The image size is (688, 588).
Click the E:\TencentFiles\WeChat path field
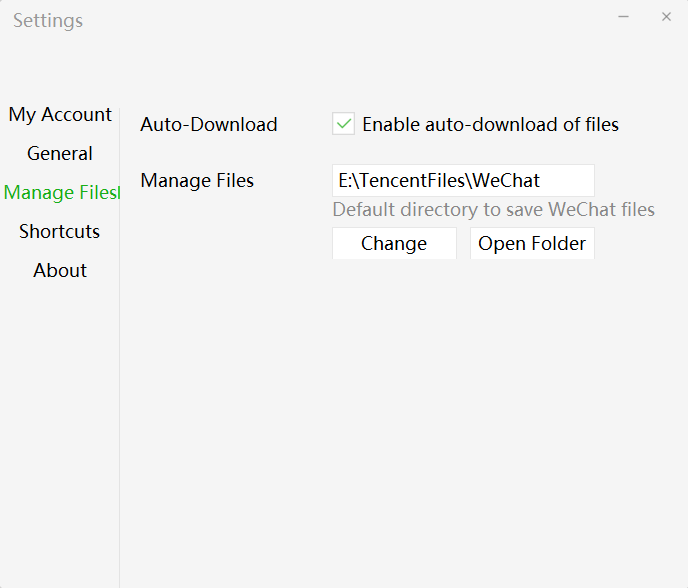tap(463, 181)
